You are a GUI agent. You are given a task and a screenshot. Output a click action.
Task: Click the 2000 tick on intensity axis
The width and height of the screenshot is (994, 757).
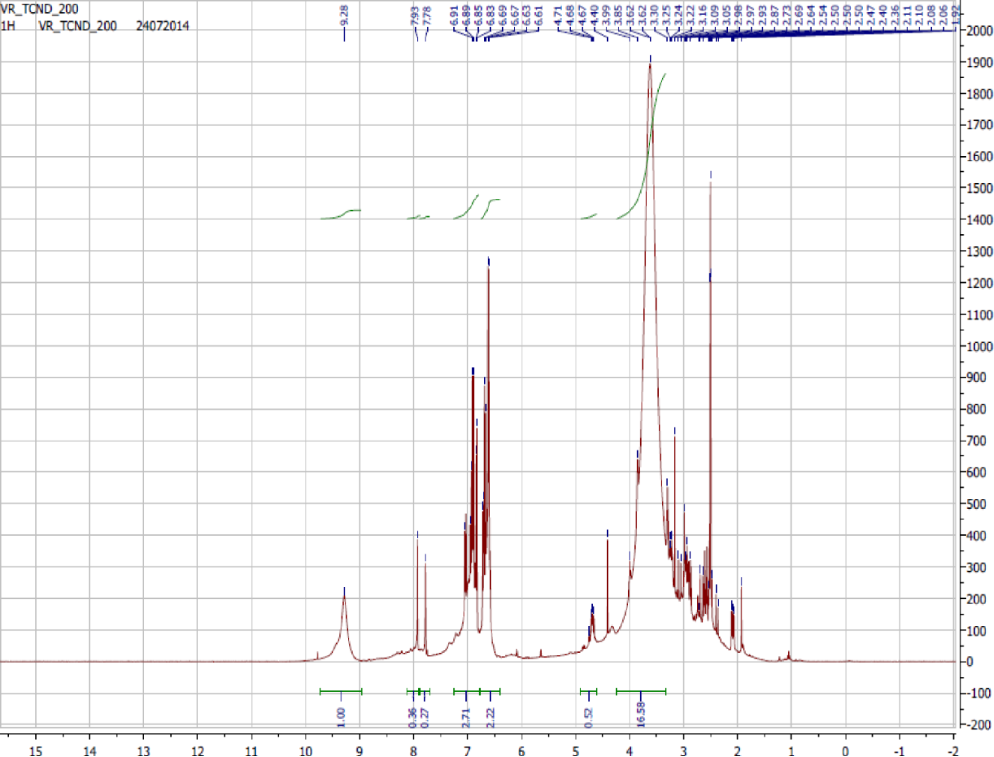click(976, 31)
